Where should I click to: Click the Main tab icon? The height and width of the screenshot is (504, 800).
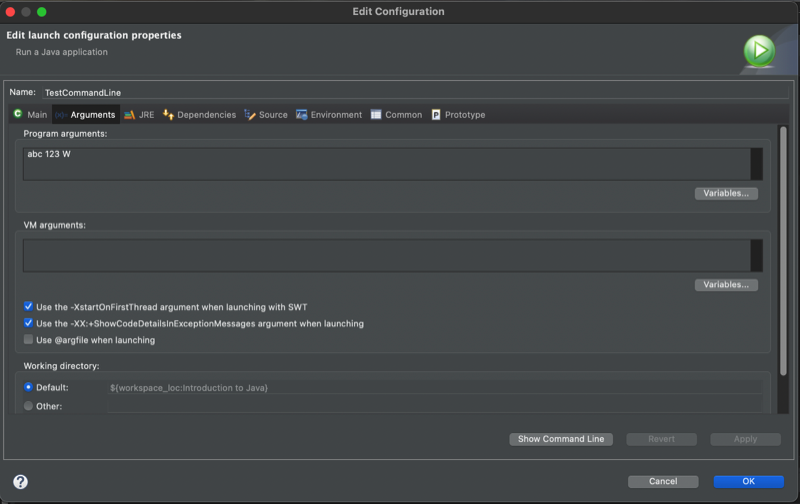point(18,115)
